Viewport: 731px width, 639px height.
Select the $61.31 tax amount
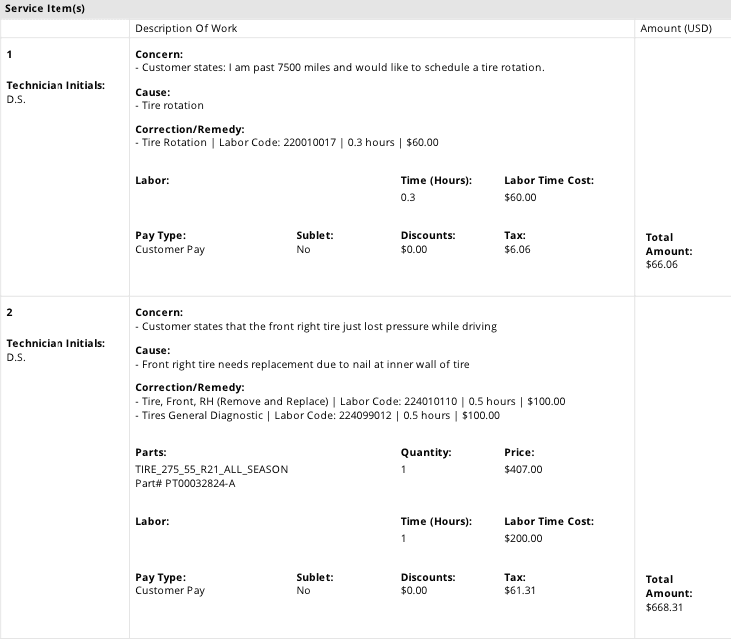click(520, 591)
